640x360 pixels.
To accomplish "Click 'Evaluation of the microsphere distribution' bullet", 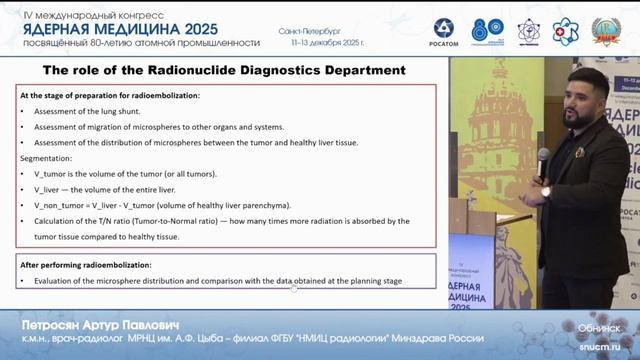I will click(x=218, y=281).
